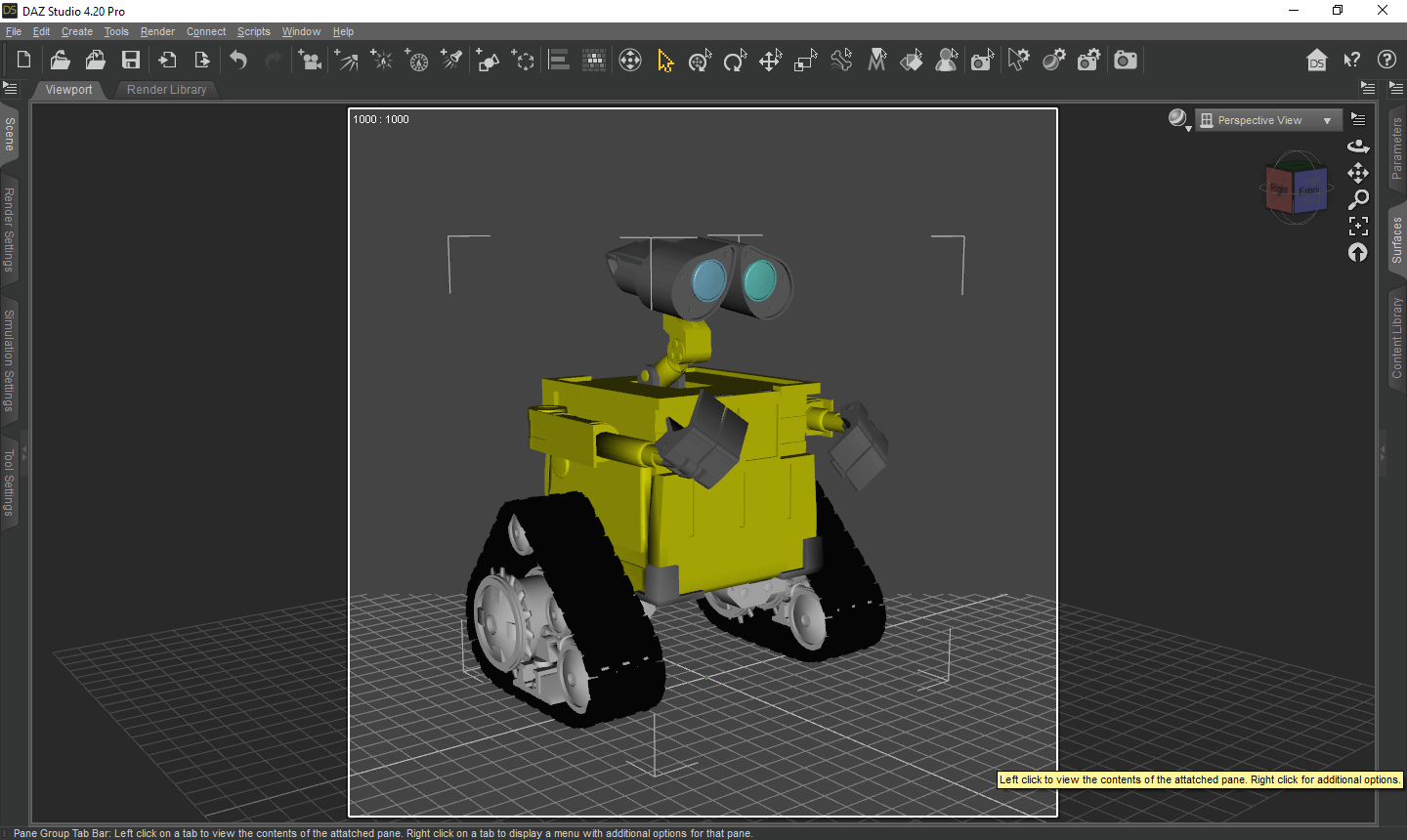Click the reset view up-arrow control
This screenshot has width=1407, height=840.
pyautogui.click(x=1358, y=253)
